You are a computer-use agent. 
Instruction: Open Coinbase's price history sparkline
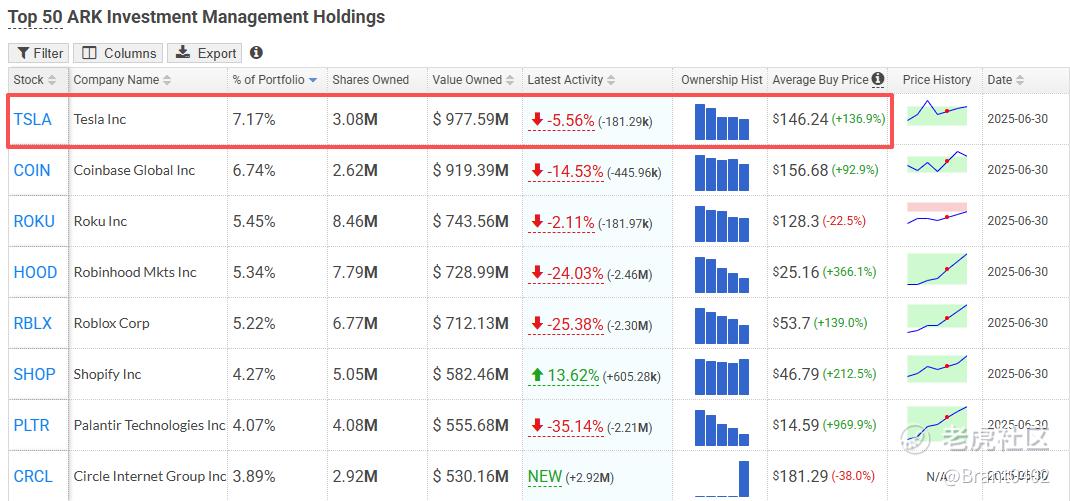pyautogui.click(x=937, y=162)
